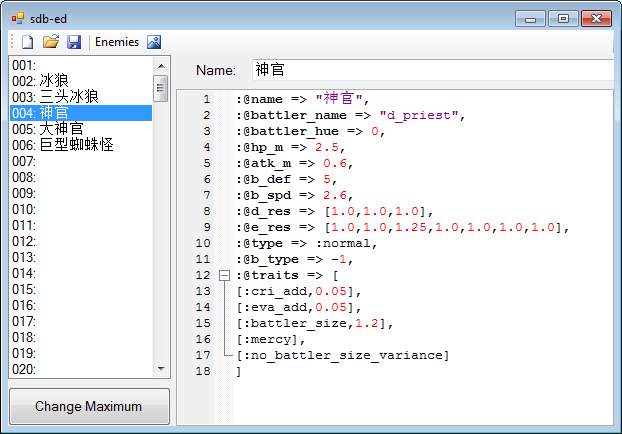Click line number 18 in the gutter
Viewport: 622px width, 434px height.
203,371
